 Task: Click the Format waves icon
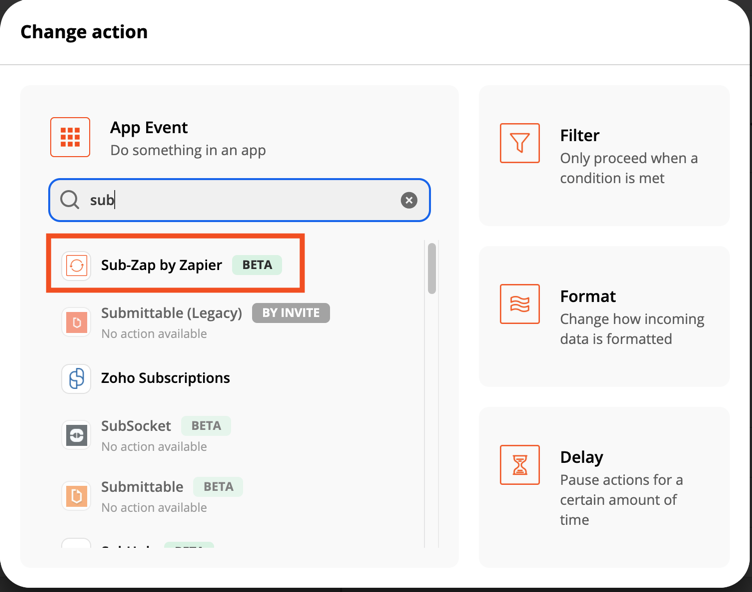click(x=519, y=305)
